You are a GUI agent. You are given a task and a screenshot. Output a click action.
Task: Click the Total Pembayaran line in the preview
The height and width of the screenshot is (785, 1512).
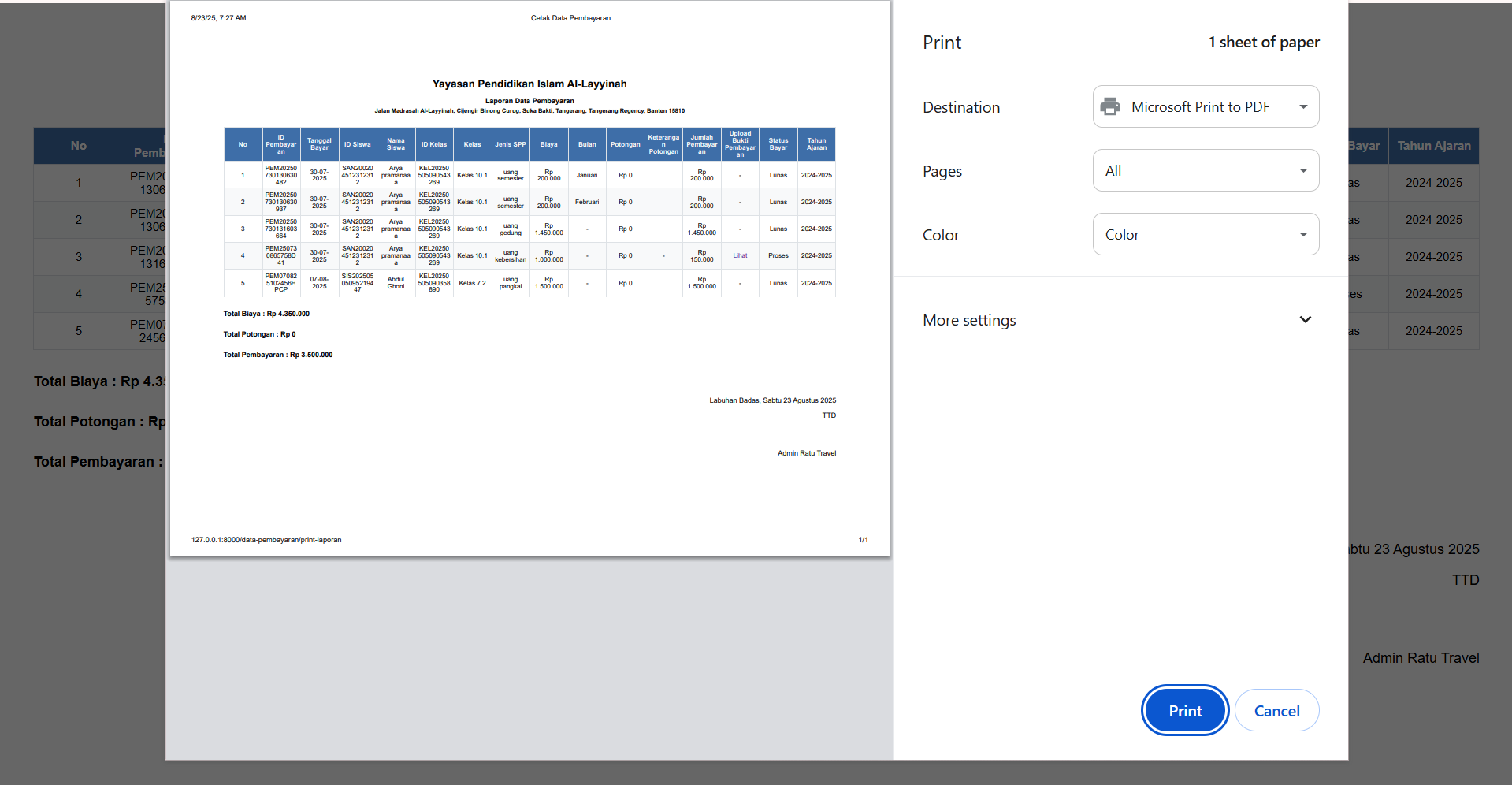pos(277,355)
